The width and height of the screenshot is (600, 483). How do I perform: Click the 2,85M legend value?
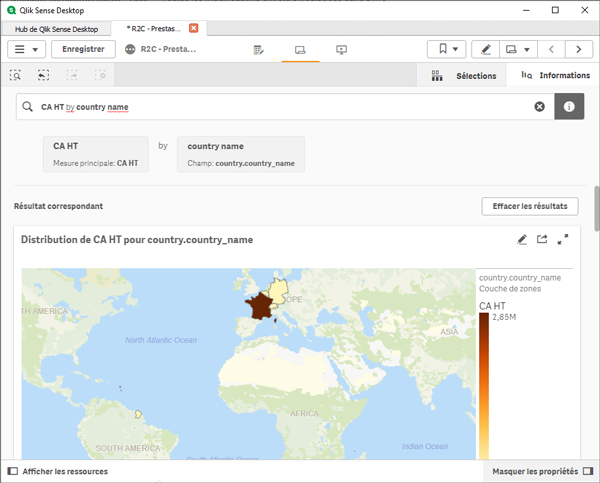(x=504, y=317)
